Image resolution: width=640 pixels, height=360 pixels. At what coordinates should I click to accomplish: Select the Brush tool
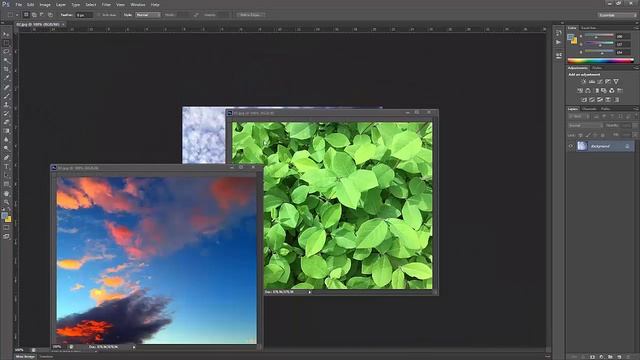tap(6, 96)
